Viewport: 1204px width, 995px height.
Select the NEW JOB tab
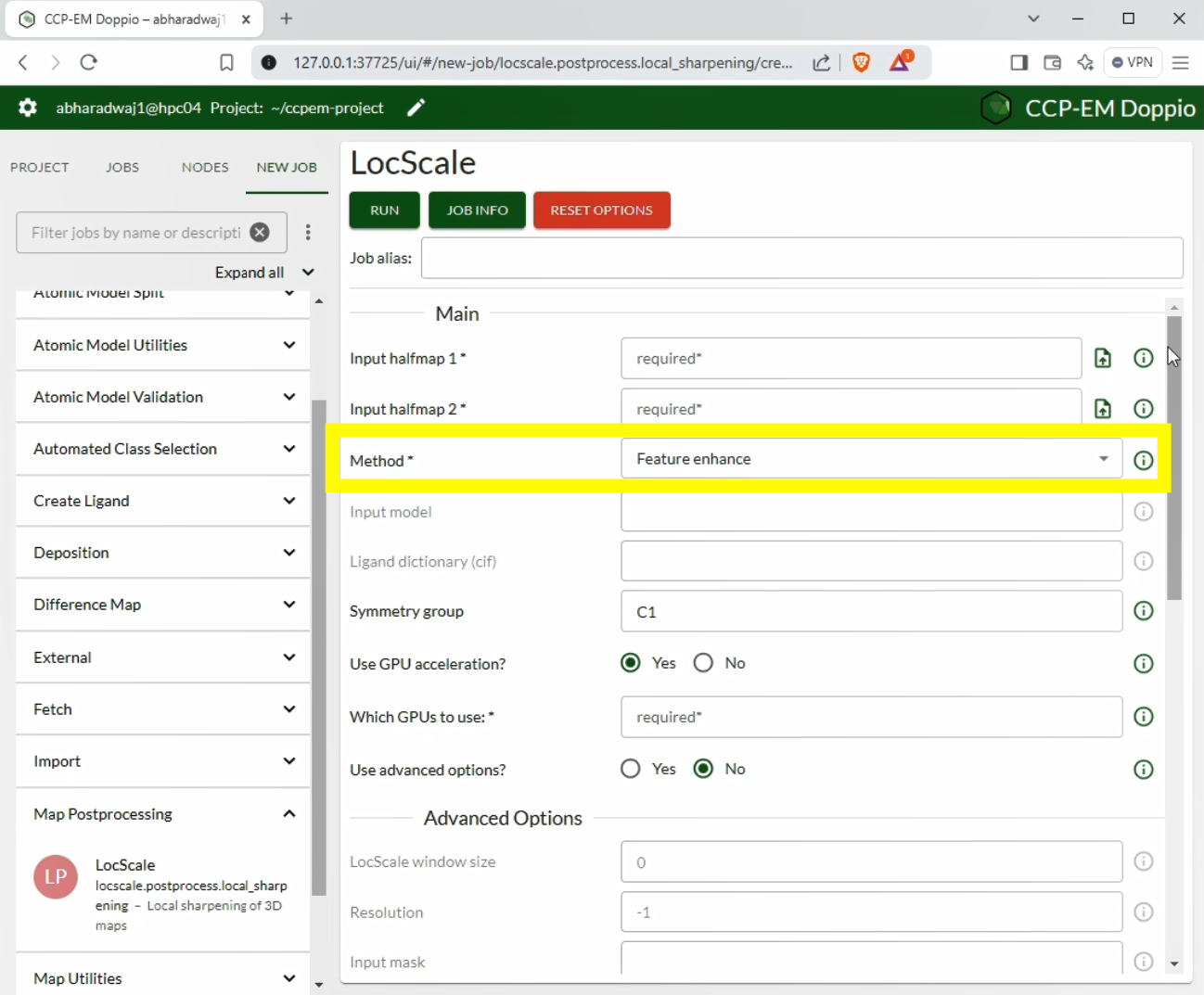tap(287, 167)
